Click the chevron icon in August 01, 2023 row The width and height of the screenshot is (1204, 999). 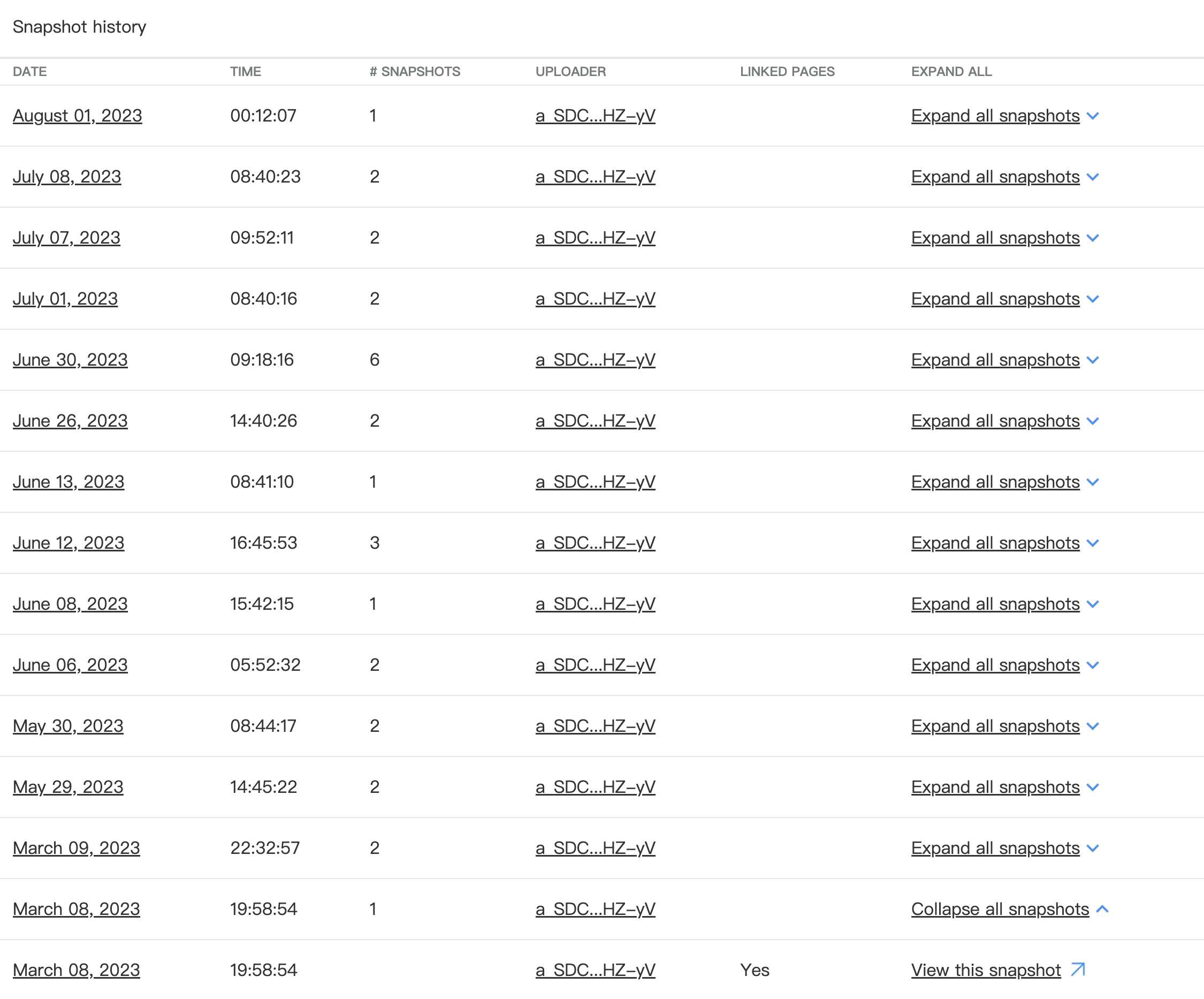[1093, 116]
